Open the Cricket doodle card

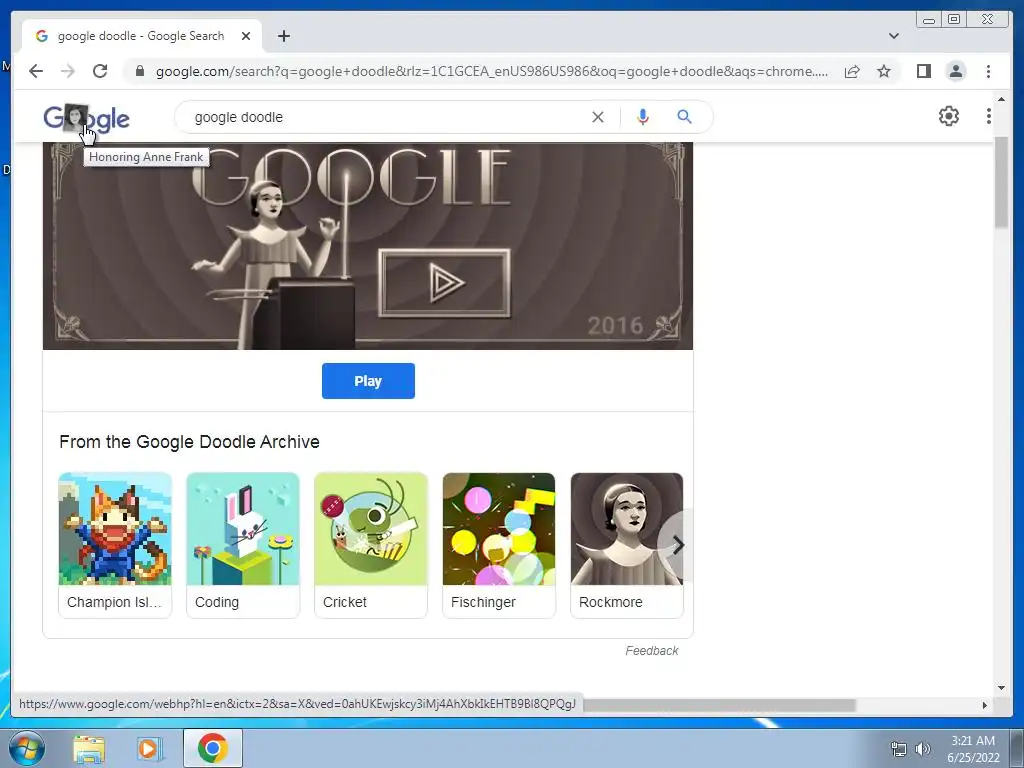371,545
